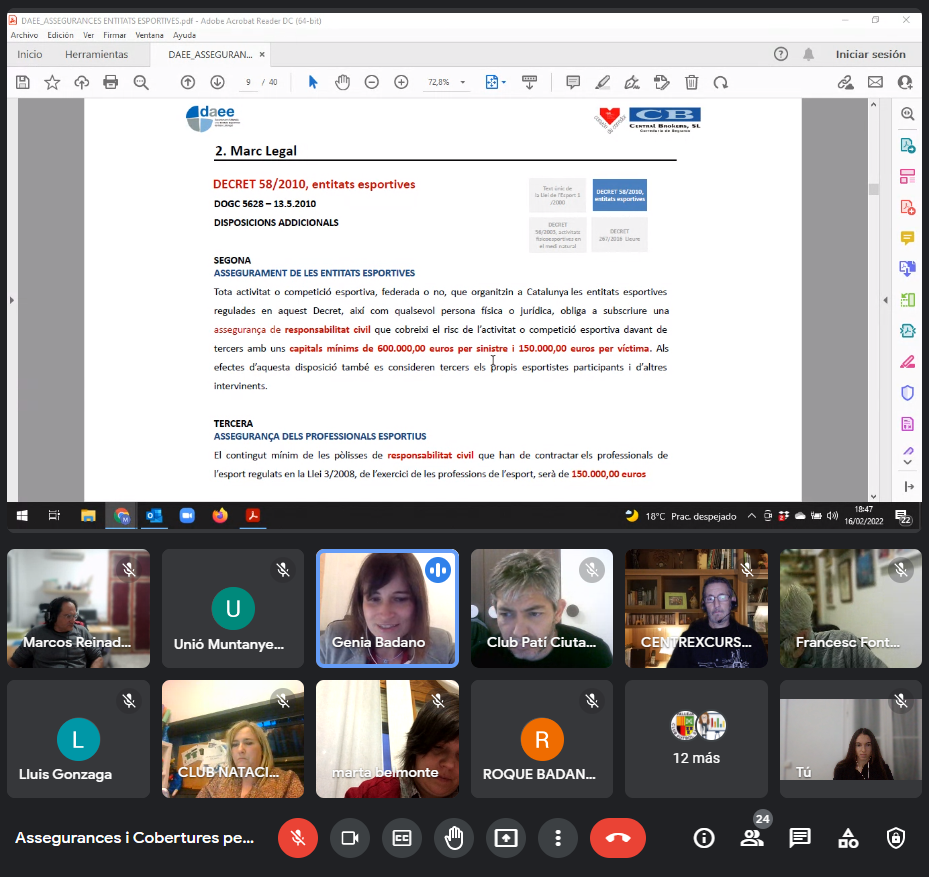The width and height of the screenshot is (929, 877).
Task: Toggle the camera in the call bar
Action: (350, 838)
